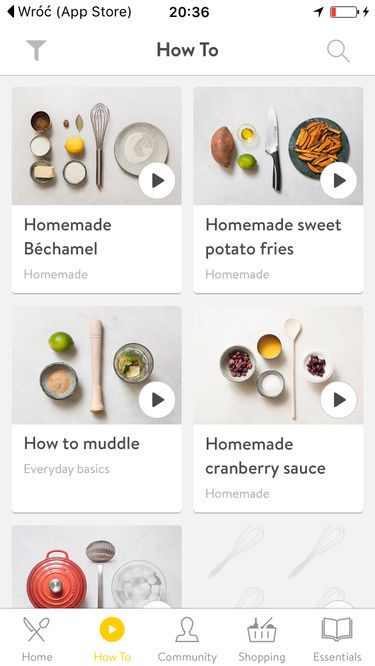Tap the search magnifier icon
The image size is (375, 666).
[x=338, y=51]
